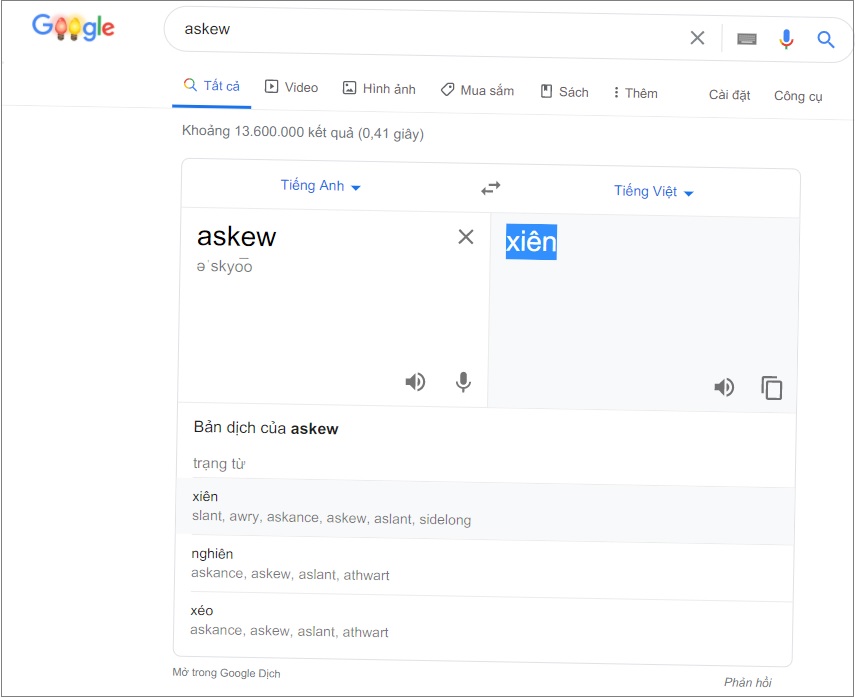Open the Tiếng Anh language dropdown
Viewport: 855px width, 698px height.
coord(320,186)
